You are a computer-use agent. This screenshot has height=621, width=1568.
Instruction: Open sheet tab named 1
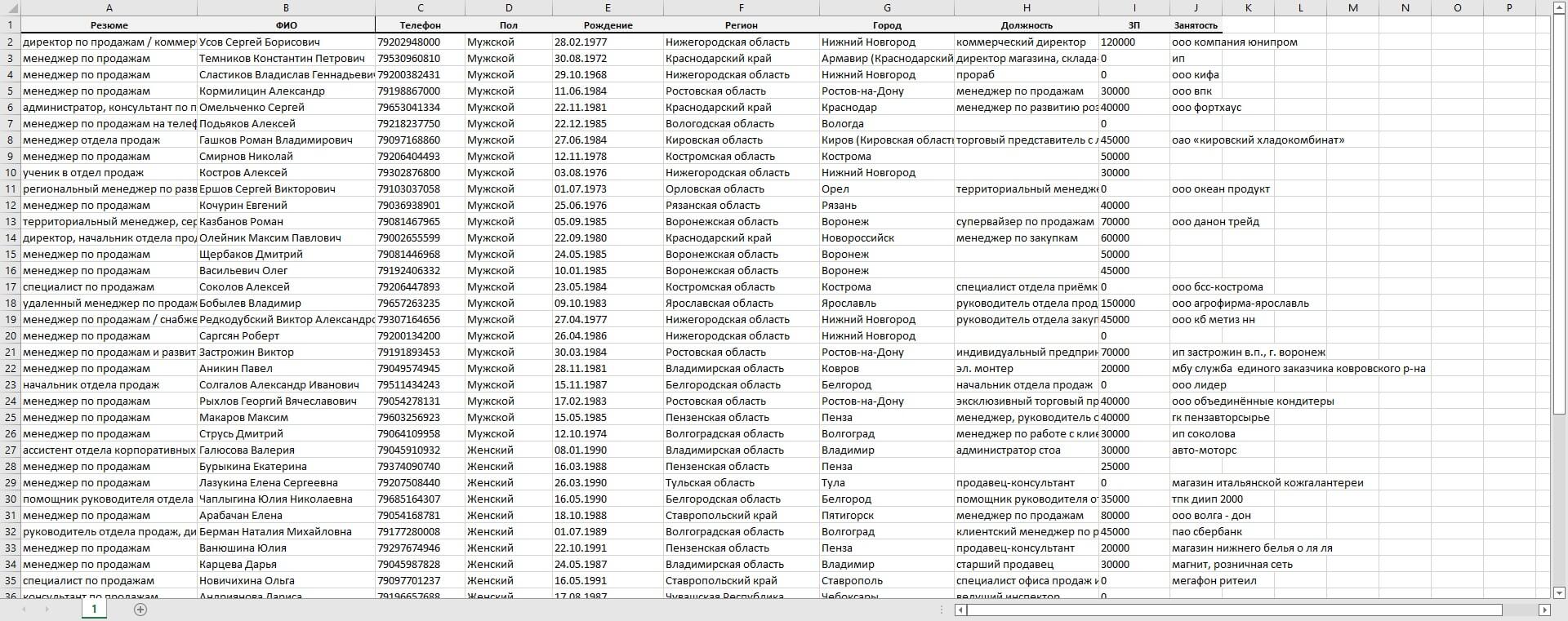(94, 609)
